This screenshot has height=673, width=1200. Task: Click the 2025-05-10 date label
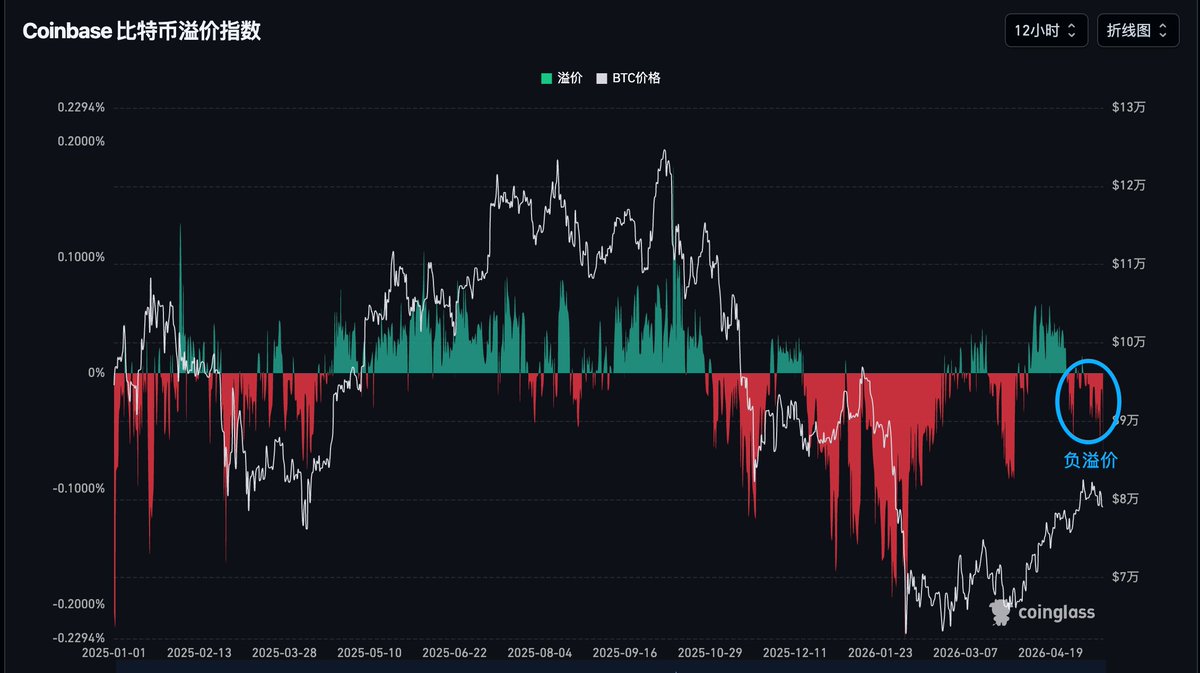coord(369,653)
